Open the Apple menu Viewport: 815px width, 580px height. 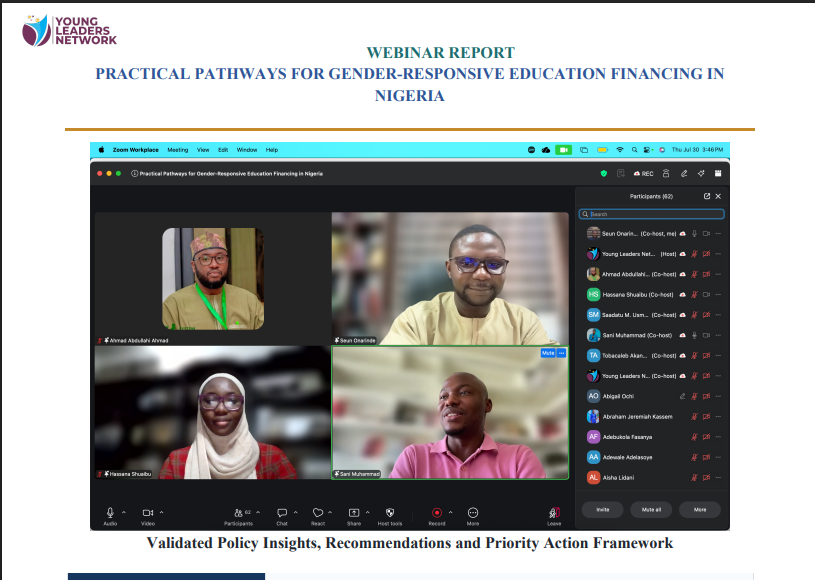(x=101, y=150)
